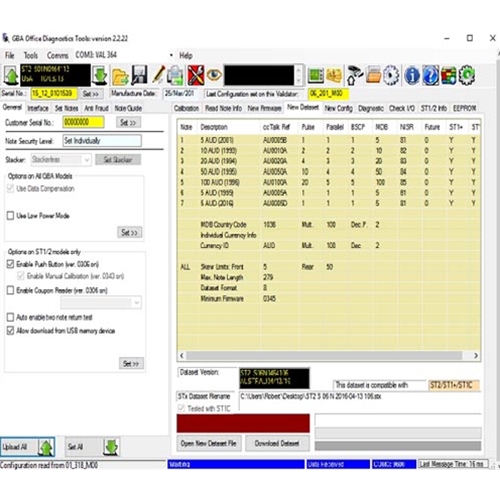
Task: Click the scanner with arrow icon
Action: pos(355,75)
